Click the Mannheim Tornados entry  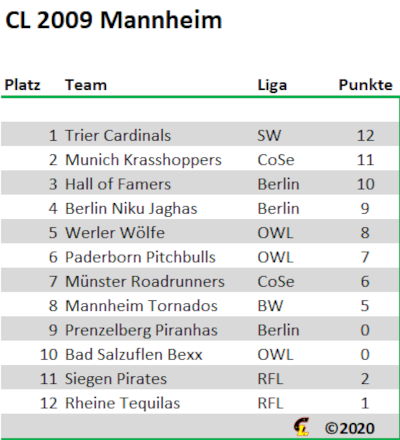tap(141, 306)
